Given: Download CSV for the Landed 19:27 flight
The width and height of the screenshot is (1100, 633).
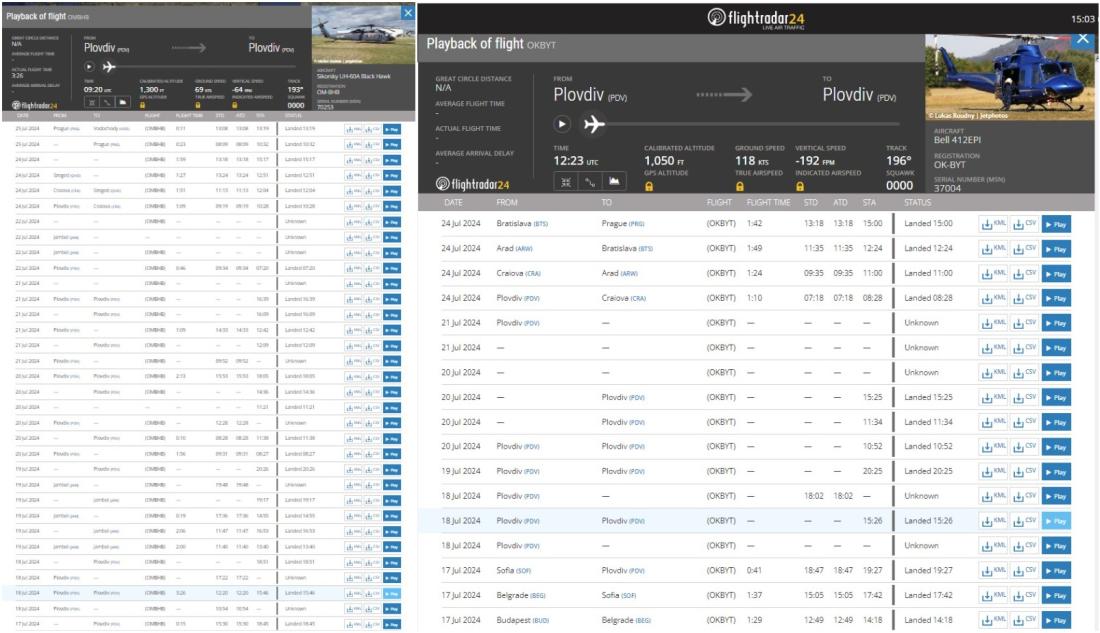Looking at the screenshot, I should pos(1024,571).
